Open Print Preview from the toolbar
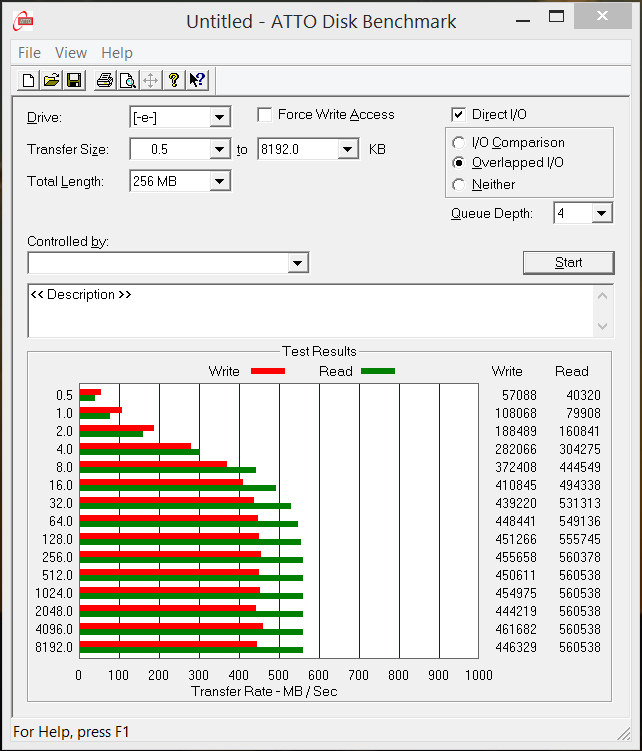The image size is (642, 751). (x=128, y=81)
